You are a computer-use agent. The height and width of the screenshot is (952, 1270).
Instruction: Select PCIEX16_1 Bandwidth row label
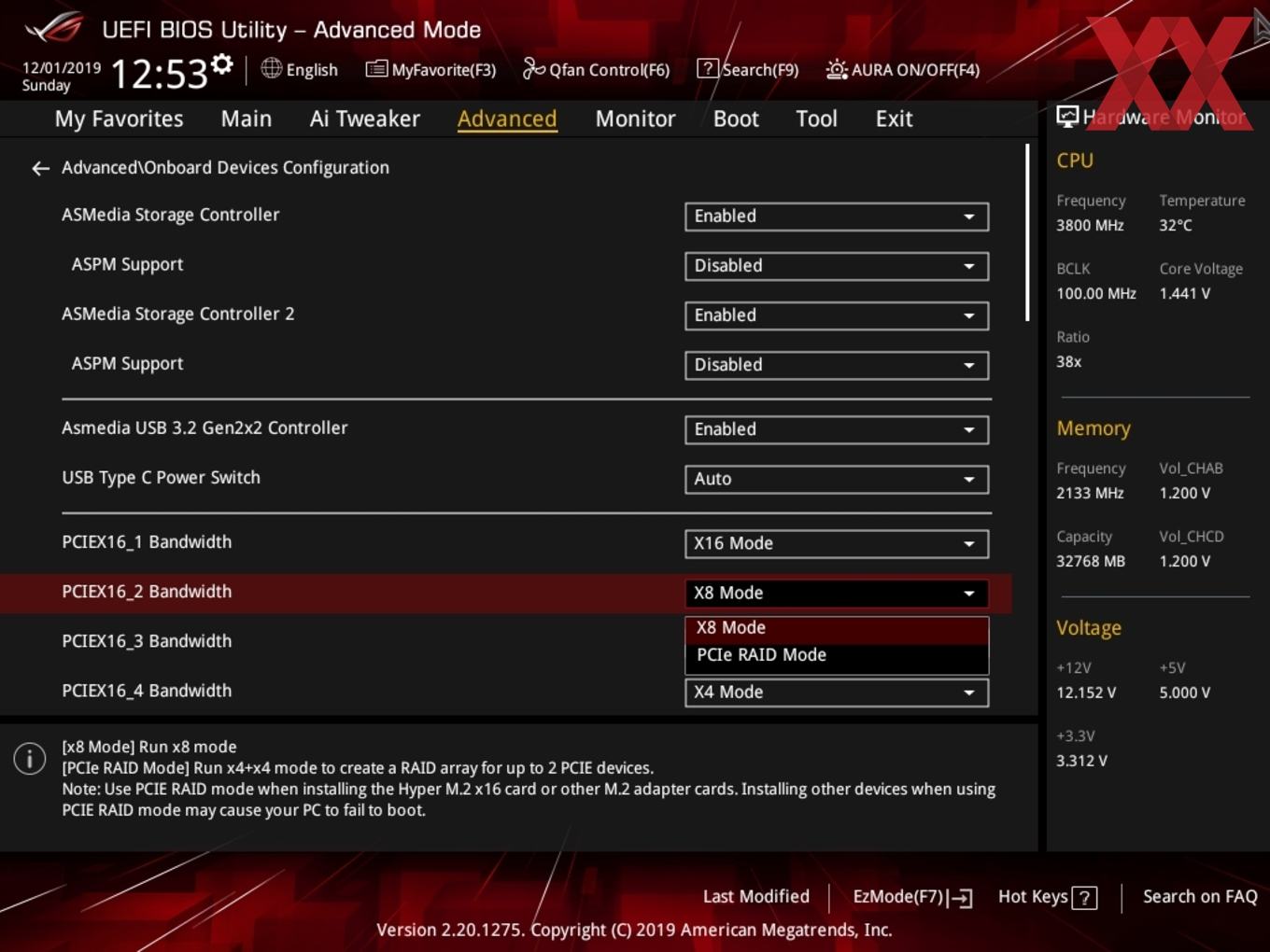[x=147, y=542]
